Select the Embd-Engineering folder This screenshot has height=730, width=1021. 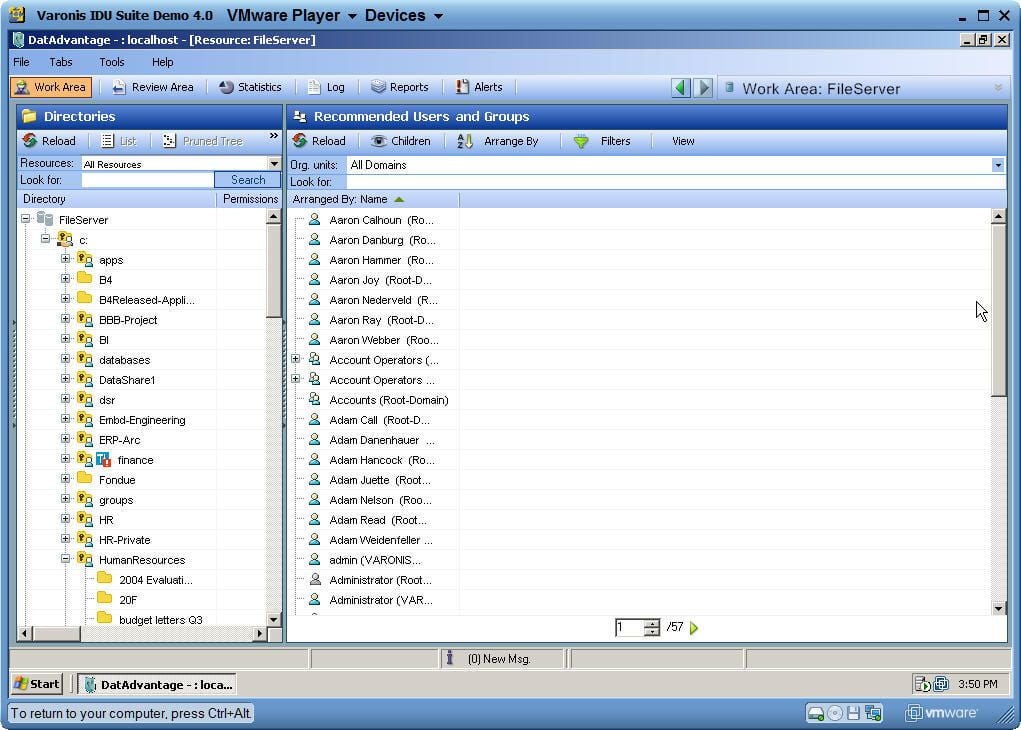pos(142,420)
